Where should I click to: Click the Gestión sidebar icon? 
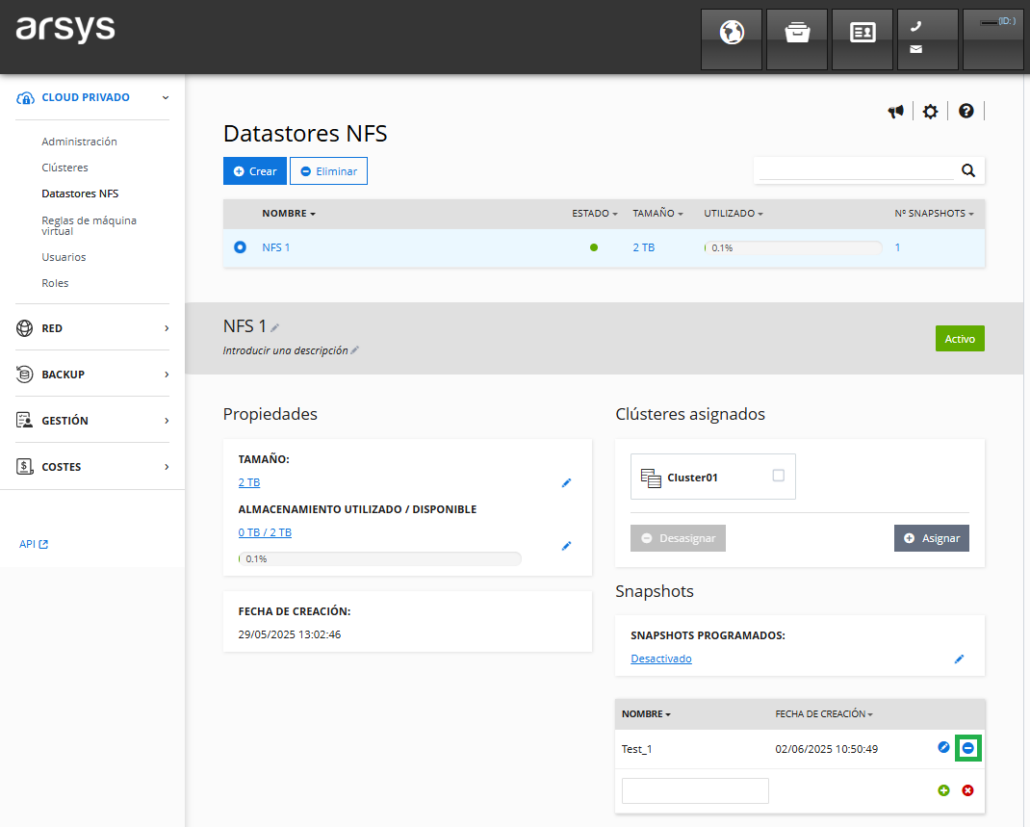tap(24, 420)
